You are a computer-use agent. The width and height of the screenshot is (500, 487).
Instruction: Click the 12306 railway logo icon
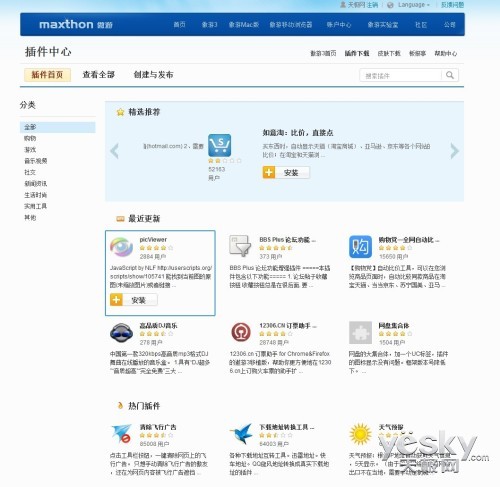(241, 332)
